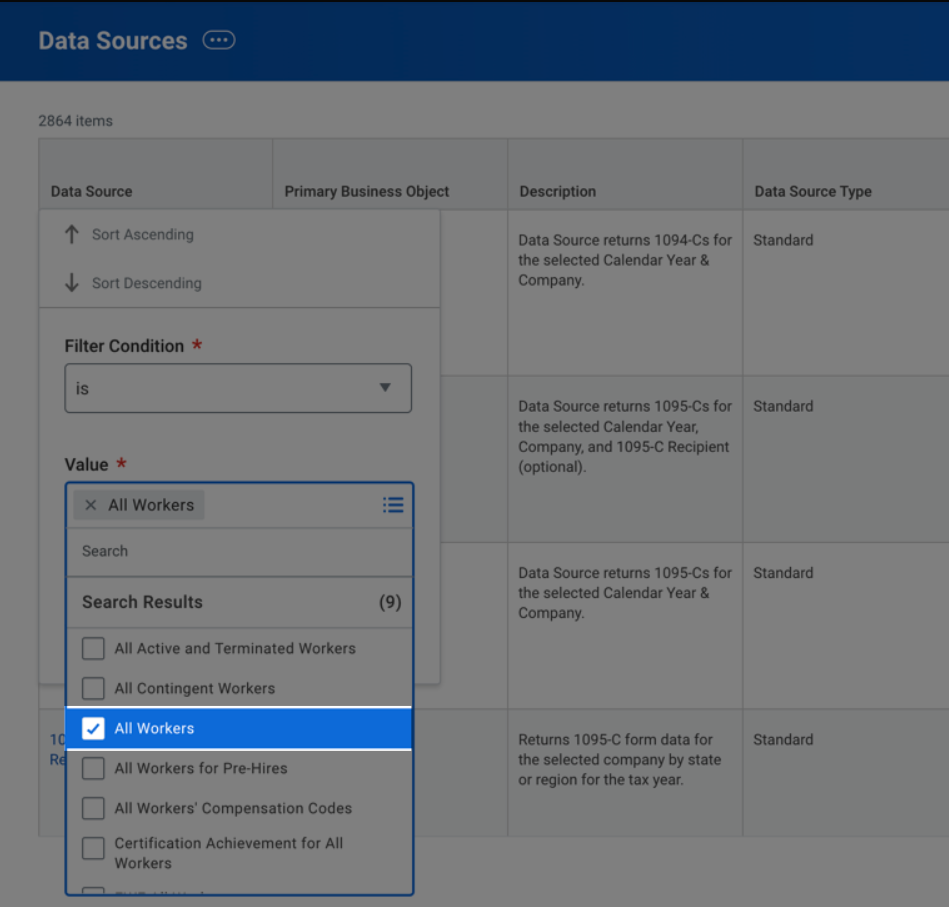Open the related actions ellipsis beside Data Sources
Image resolution: width=949 pixels, height=907 pixels.
(219, 40)
